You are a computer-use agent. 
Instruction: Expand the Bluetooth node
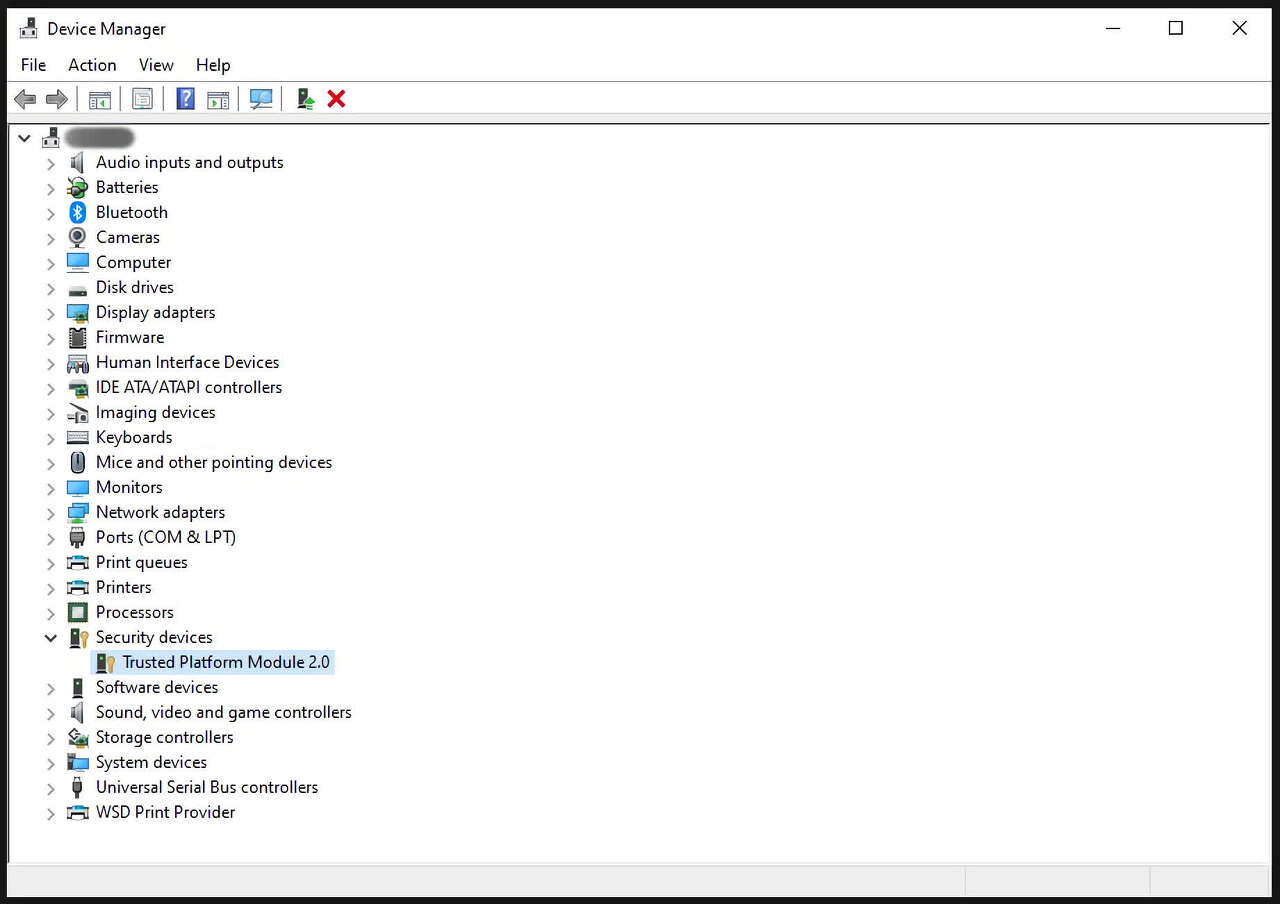pos(50,213)
